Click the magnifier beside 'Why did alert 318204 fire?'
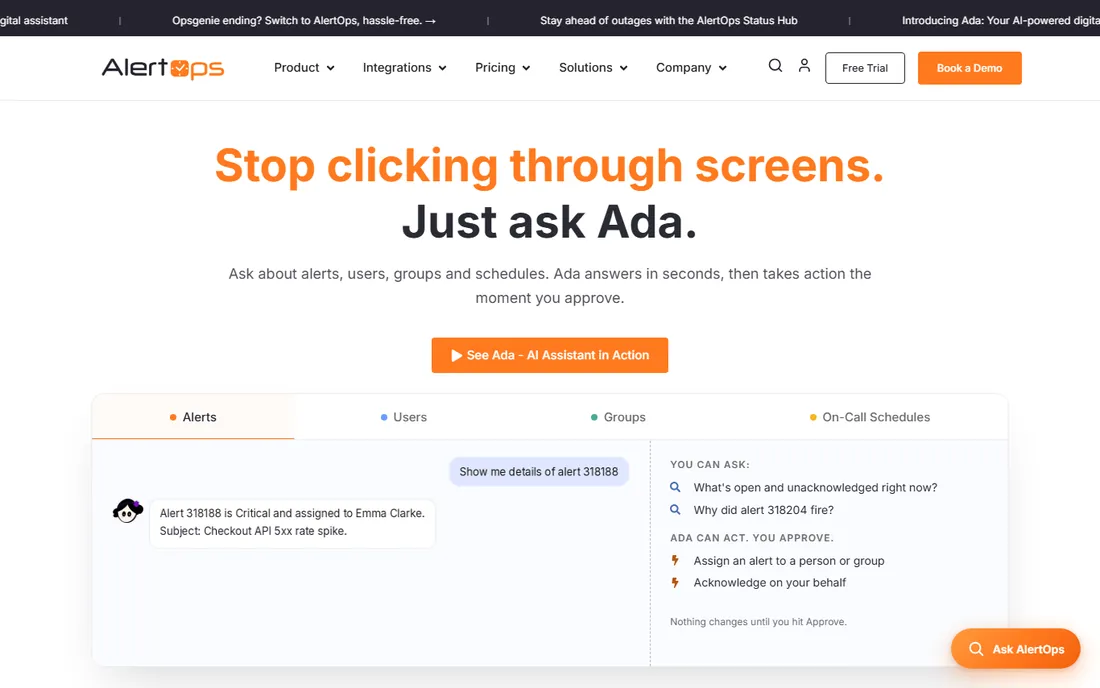Image resolution: width=1100 pixels, height=688 pixels. tap(675, 510)
